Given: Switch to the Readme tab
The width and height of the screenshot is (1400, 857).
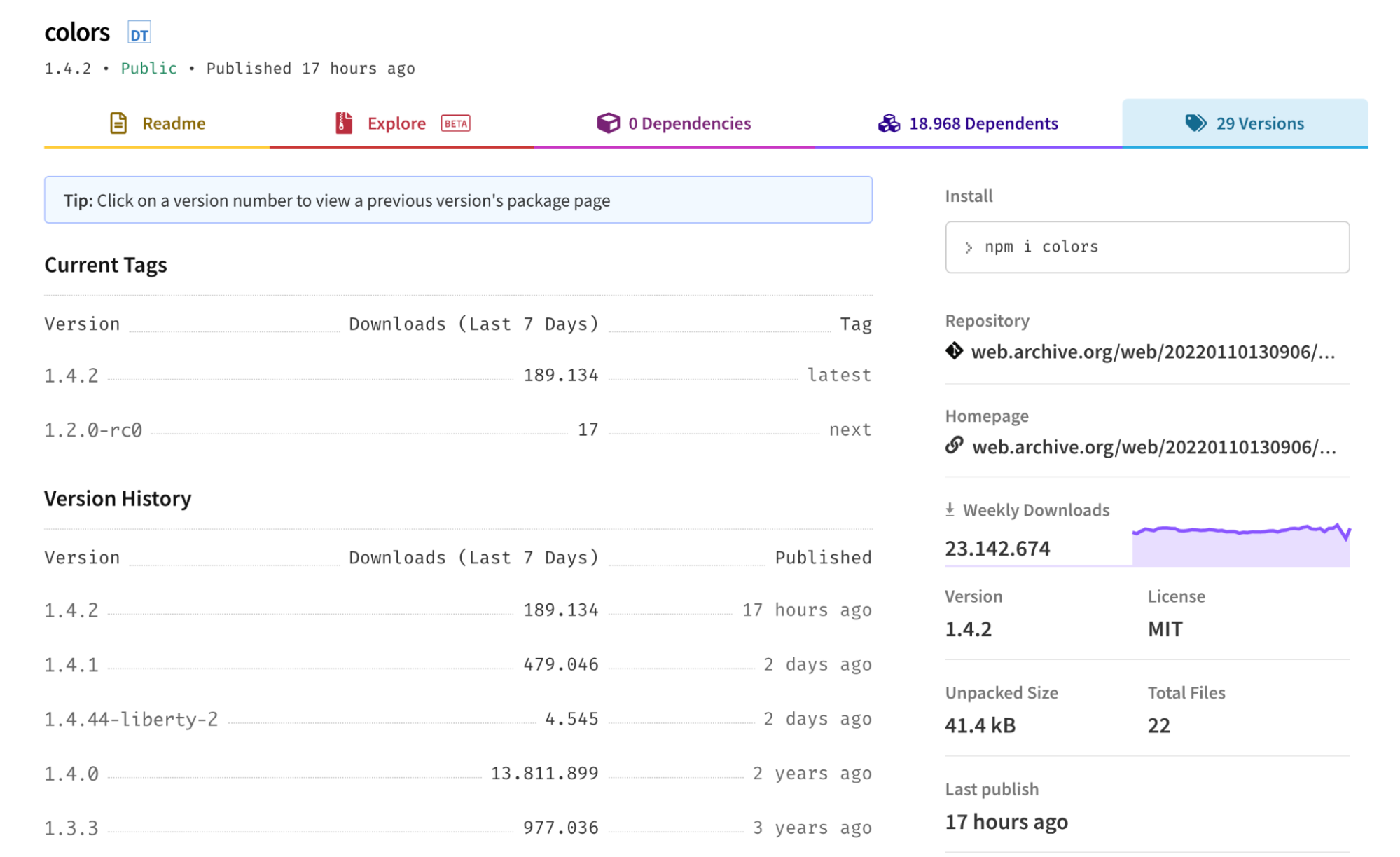Looking at the screenshot, I should click(x=173, y=123).
